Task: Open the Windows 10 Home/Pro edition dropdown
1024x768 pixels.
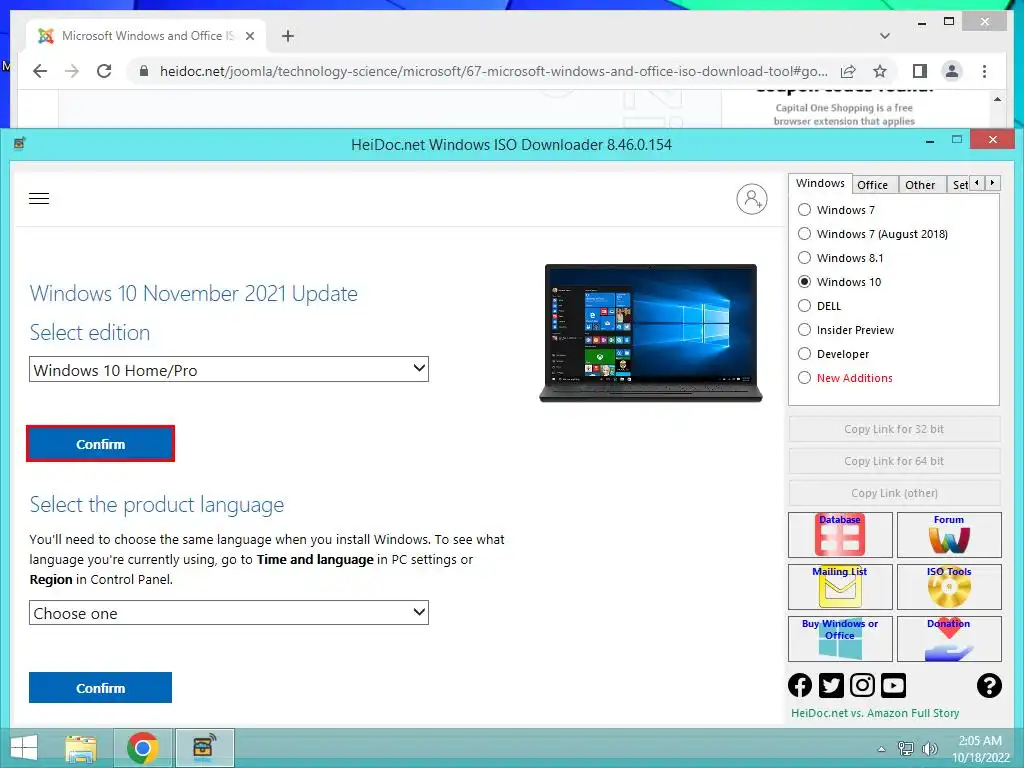Action: [x=229, y=370]
